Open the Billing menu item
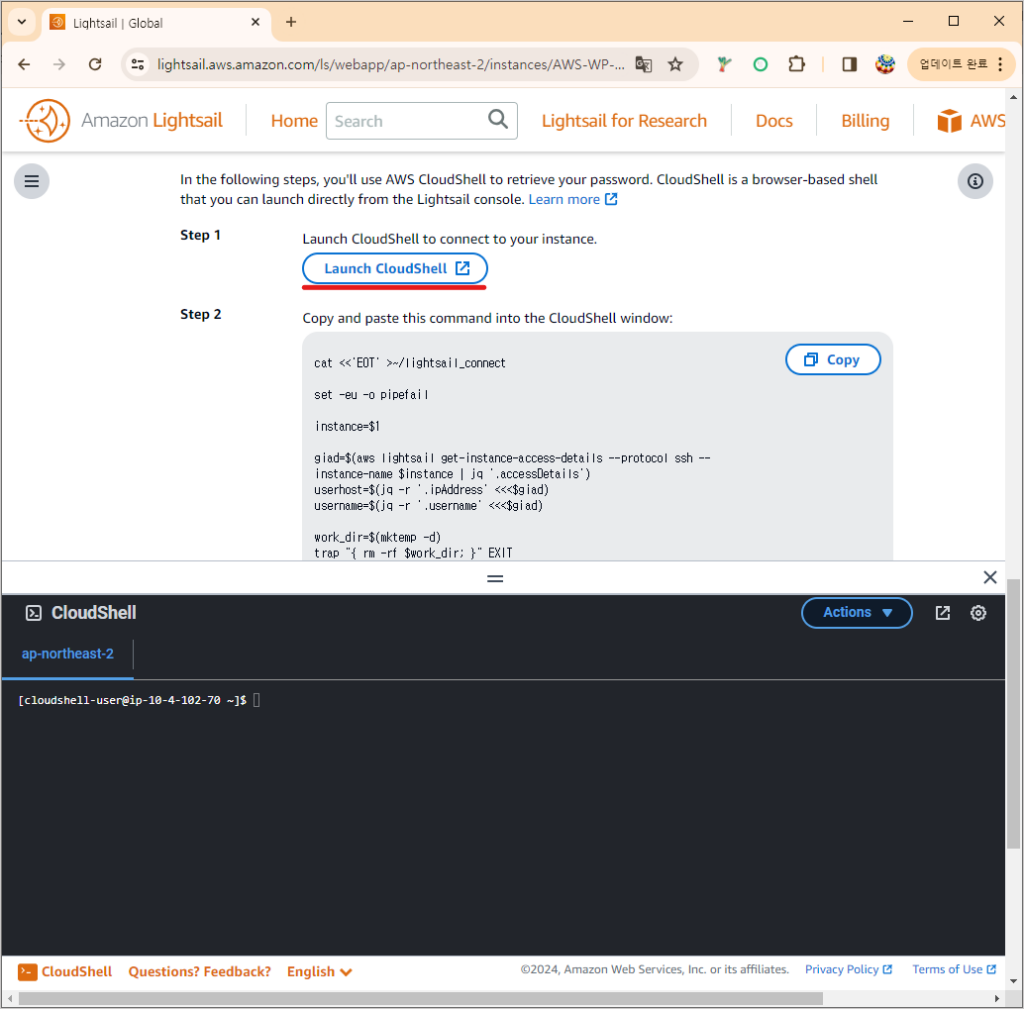This screenshot has width=1024, height=1009. click(x=865, y=121)
